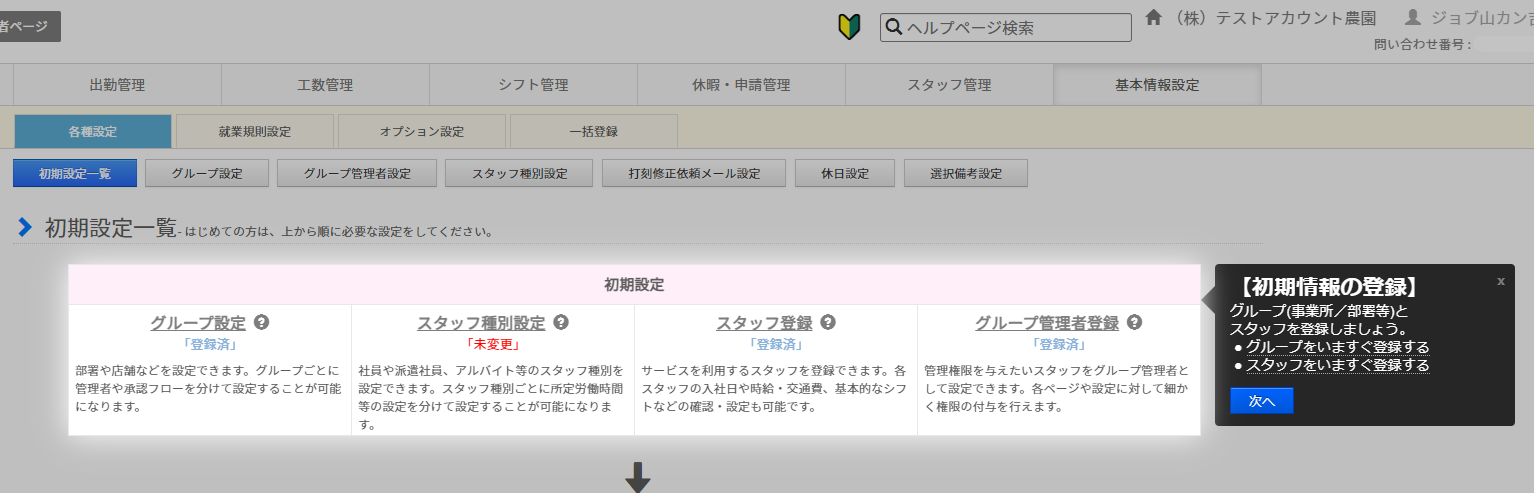Click the blue 次へ button

point(1261,401)
